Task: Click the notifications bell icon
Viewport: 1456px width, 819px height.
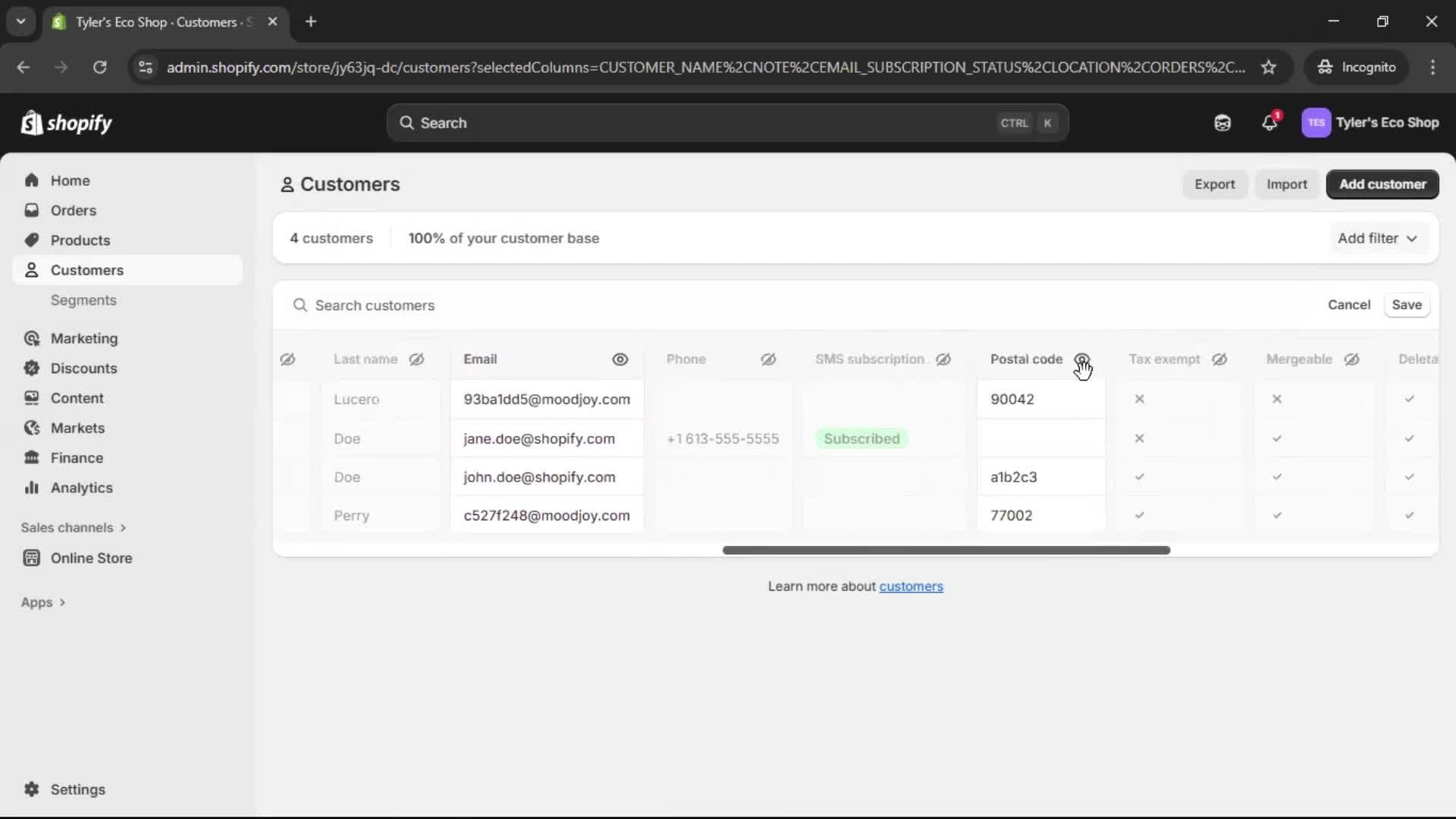Action: (1270, 122)
